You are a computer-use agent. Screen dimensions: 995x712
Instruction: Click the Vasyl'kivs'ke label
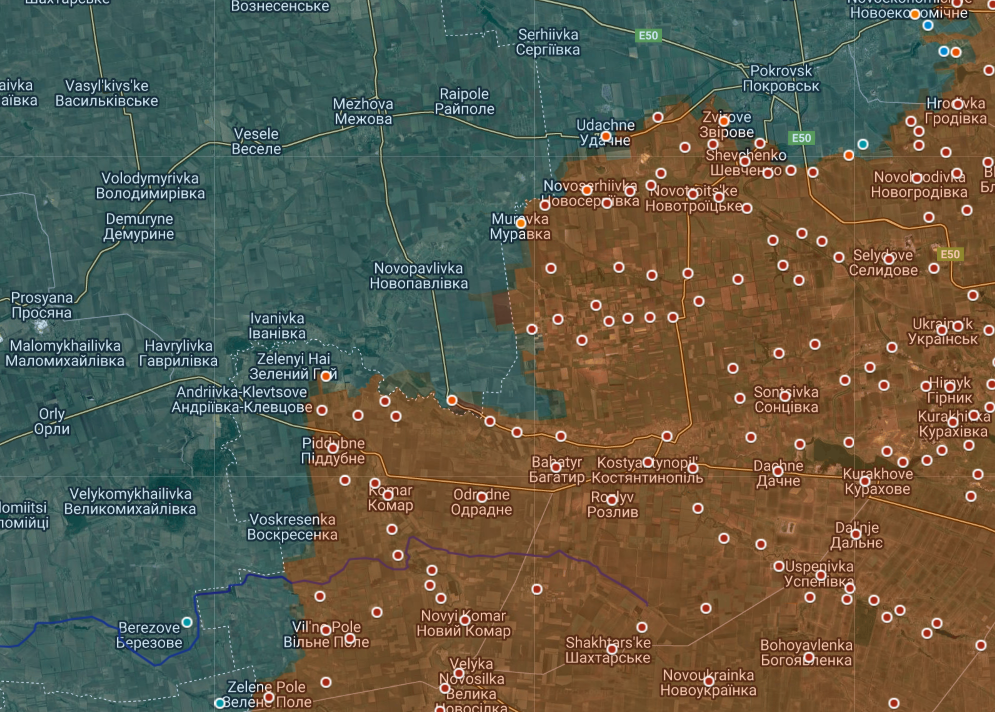click(x=107, y=93)
